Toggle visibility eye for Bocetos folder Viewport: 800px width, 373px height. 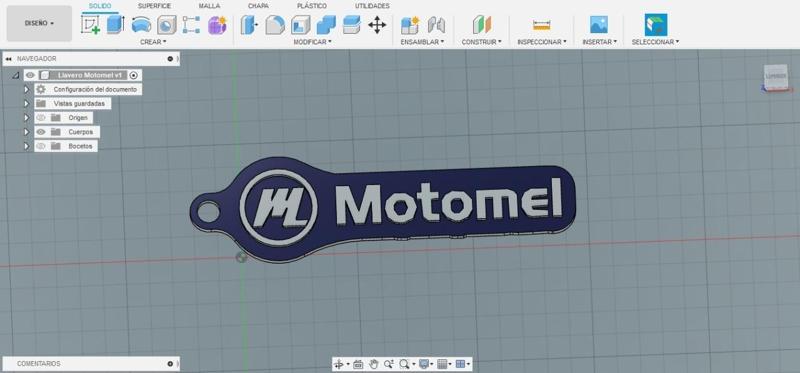(x=41, y=146)
